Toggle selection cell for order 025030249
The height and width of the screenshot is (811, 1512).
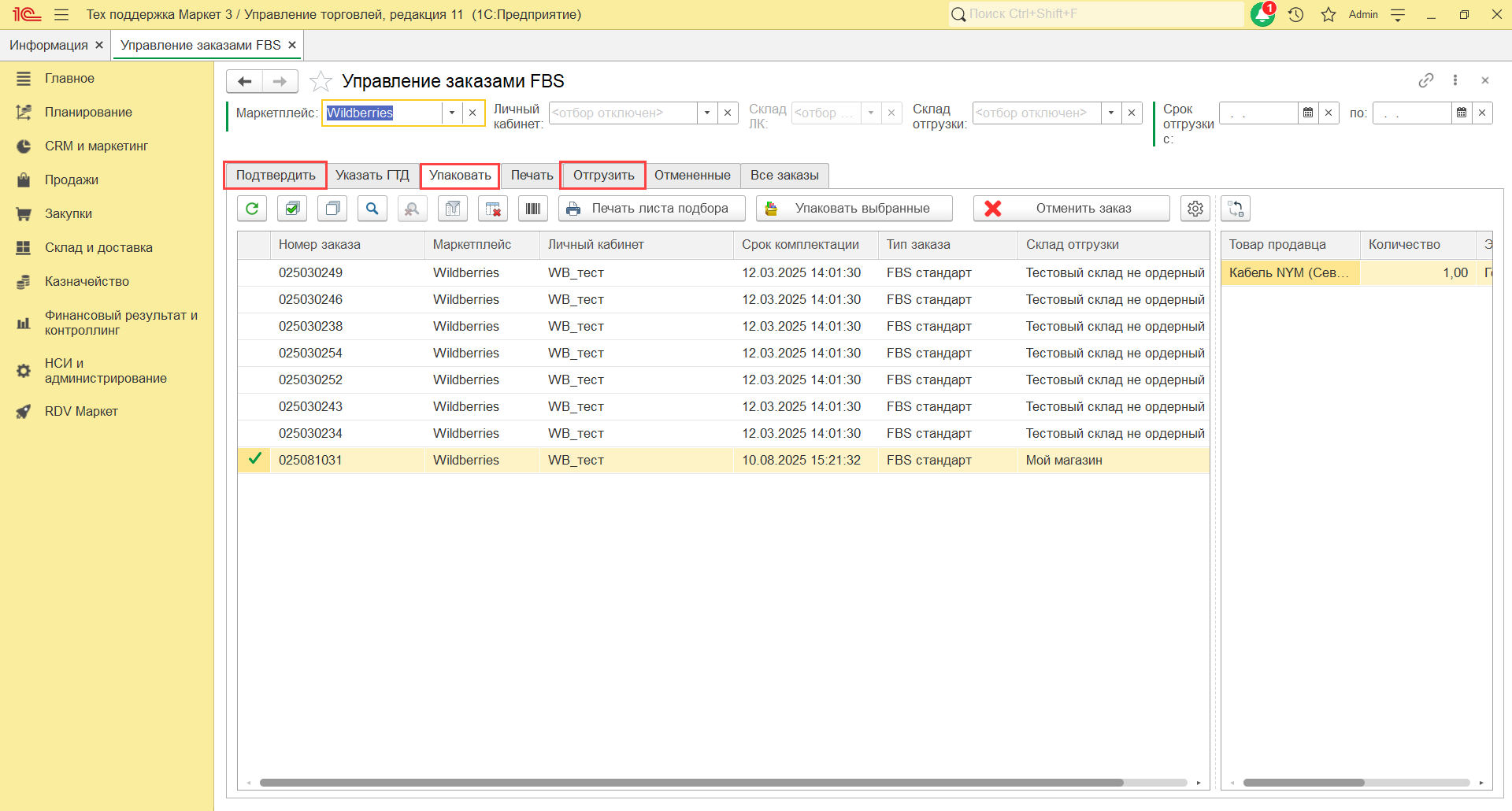(254, 273)
